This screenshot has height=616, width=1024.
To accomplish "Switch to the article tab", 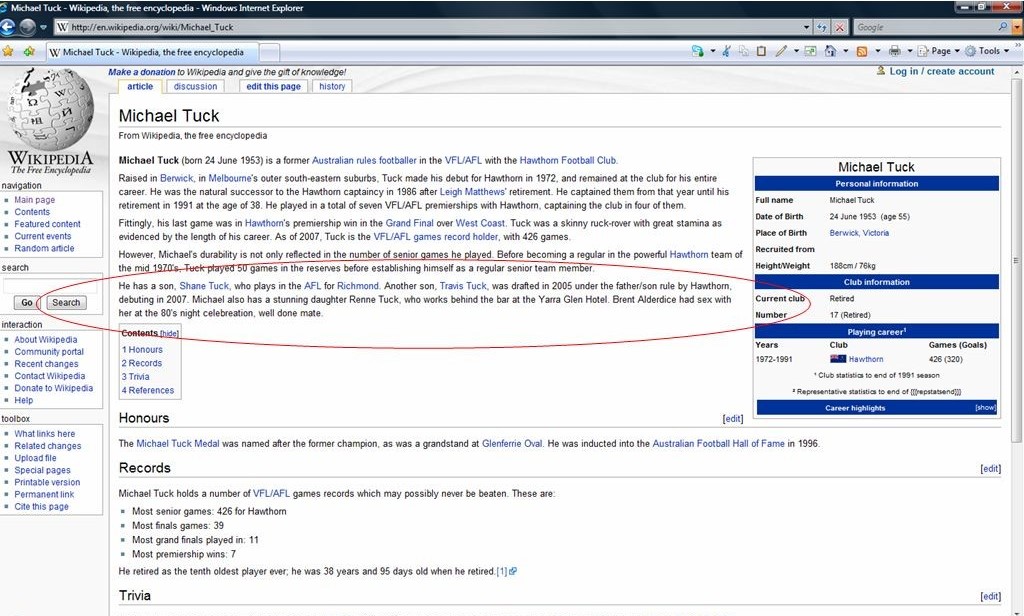I will (140, 86).
